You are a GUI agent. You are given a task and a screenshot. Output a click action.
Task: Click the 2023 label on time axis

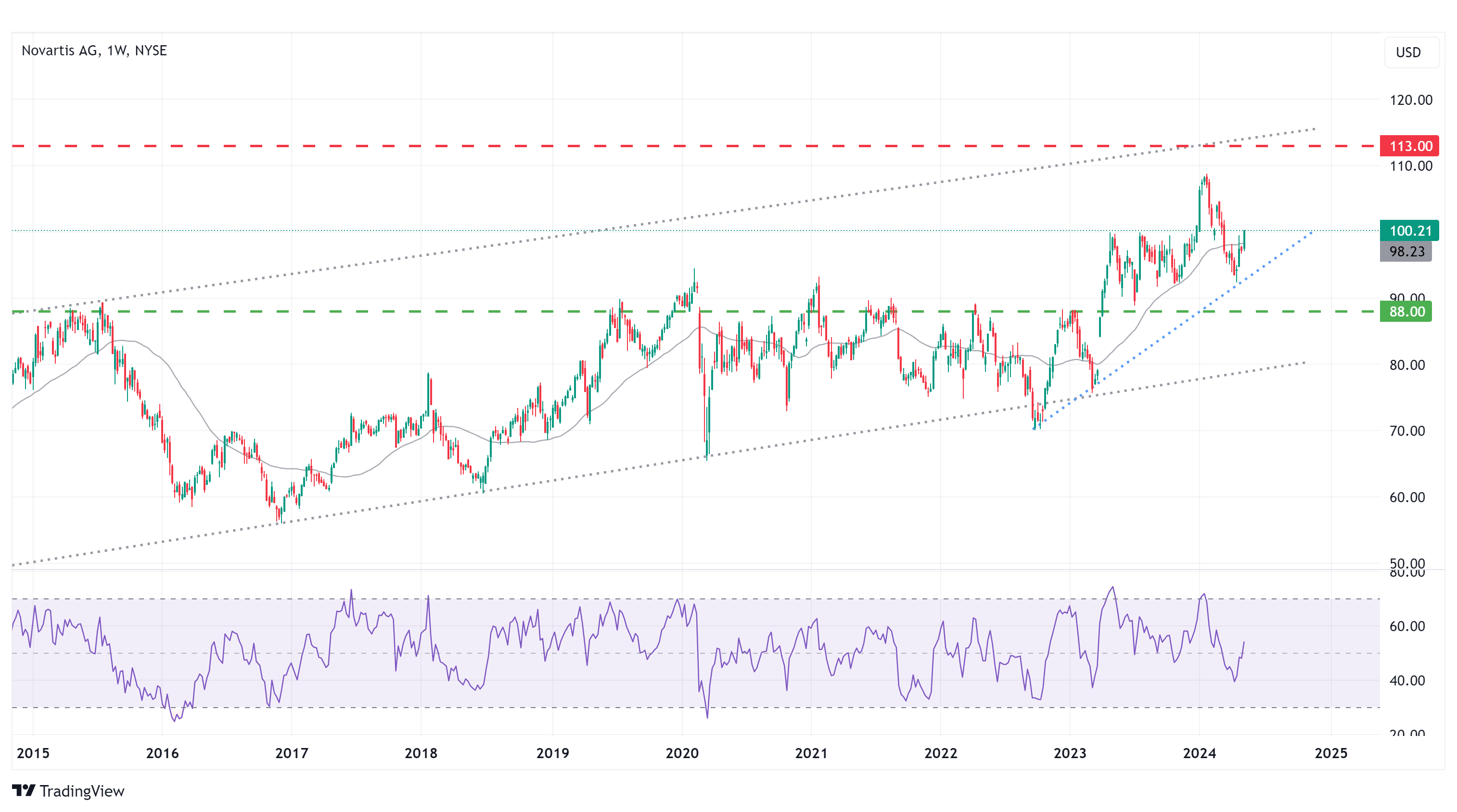[1070, 753]
